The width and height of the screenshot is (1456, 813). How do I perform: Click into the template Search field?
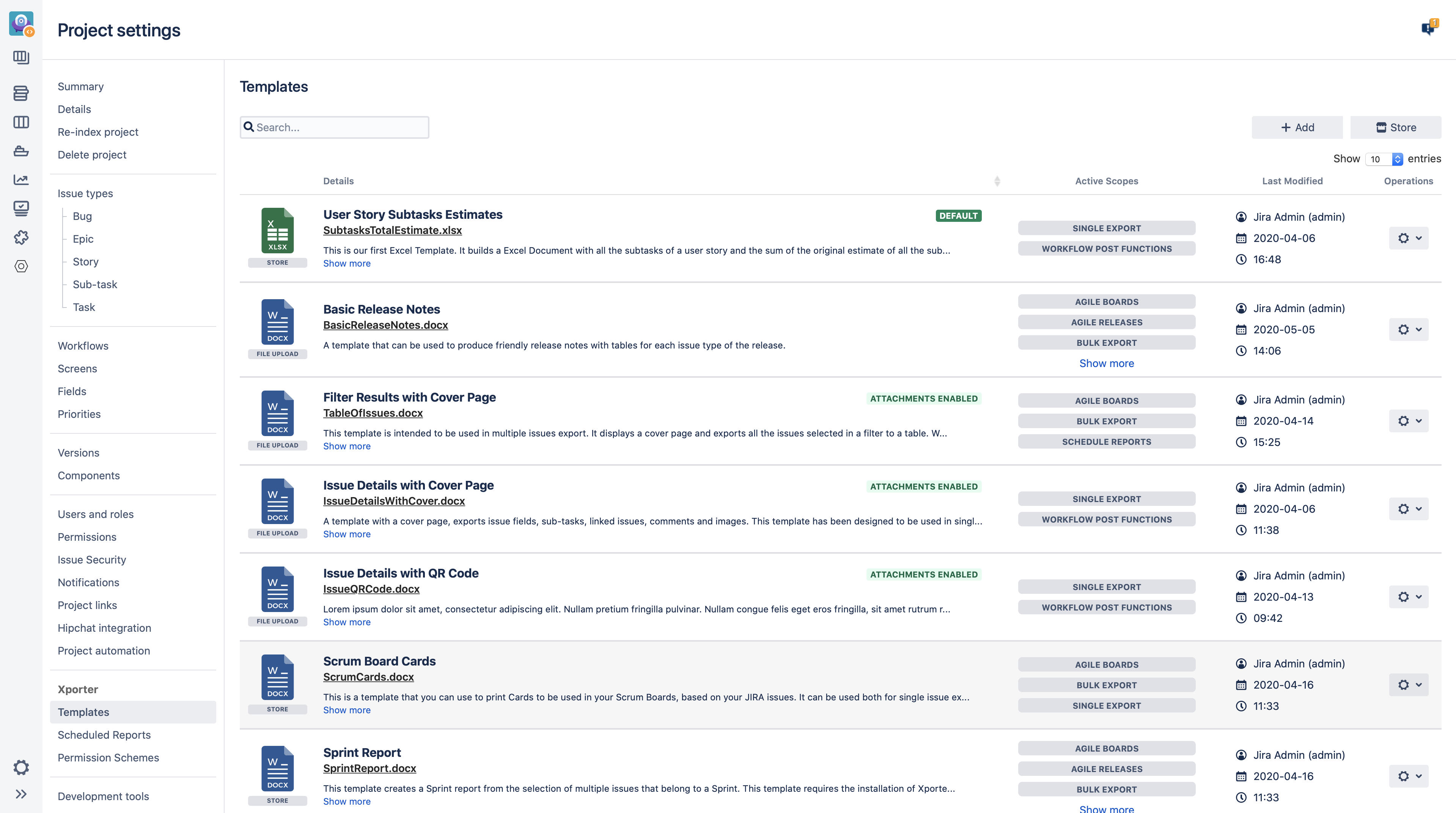[339, 127]
